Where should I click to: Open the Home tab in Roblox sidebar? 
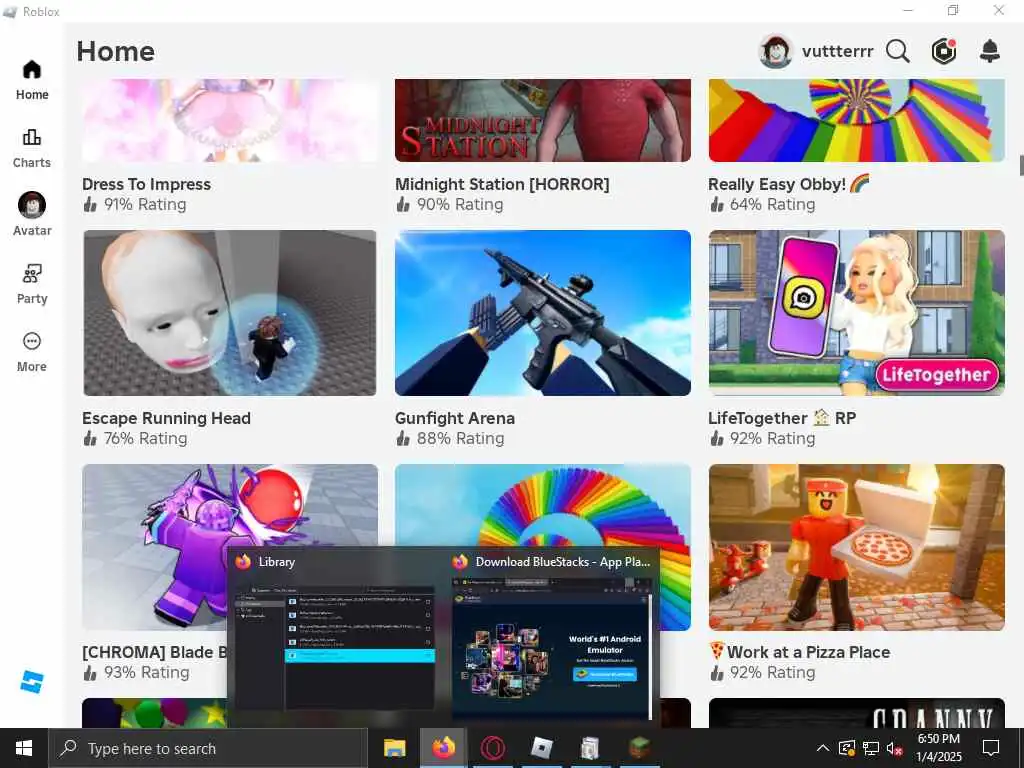tap(32, 81)
